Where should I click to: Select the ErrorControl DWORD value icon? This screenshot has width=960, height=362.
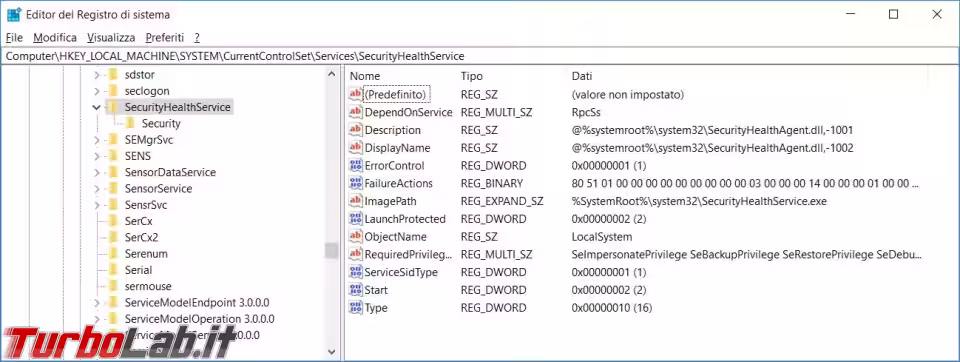click(x=356, y=165)
